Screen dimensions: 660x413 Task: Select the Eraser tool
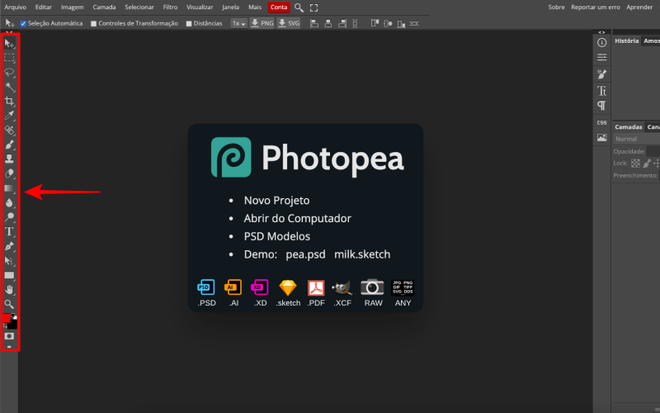pos(9,173)
